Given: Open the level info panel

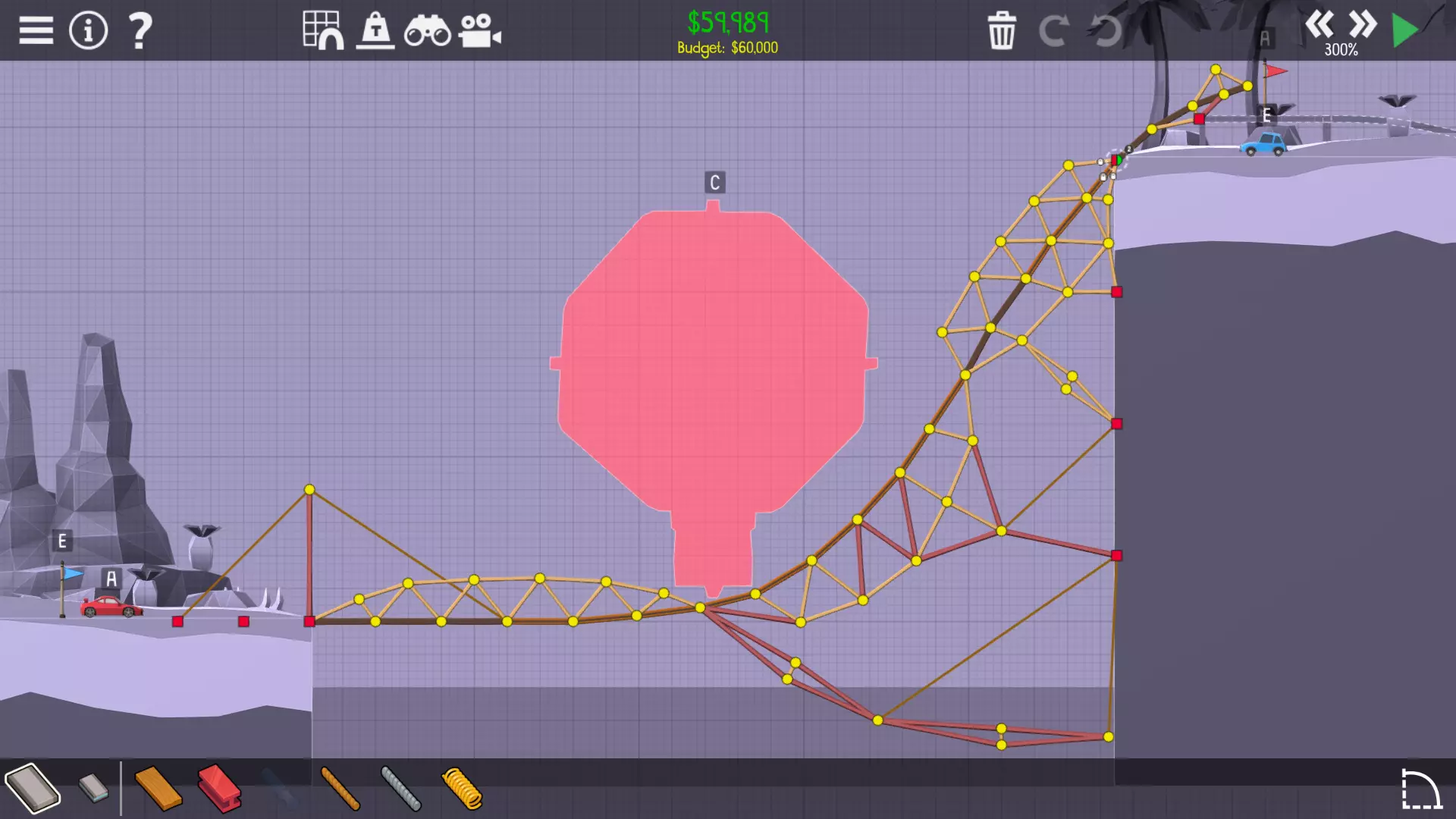Looking at the screenshot, I should point(88,31).
